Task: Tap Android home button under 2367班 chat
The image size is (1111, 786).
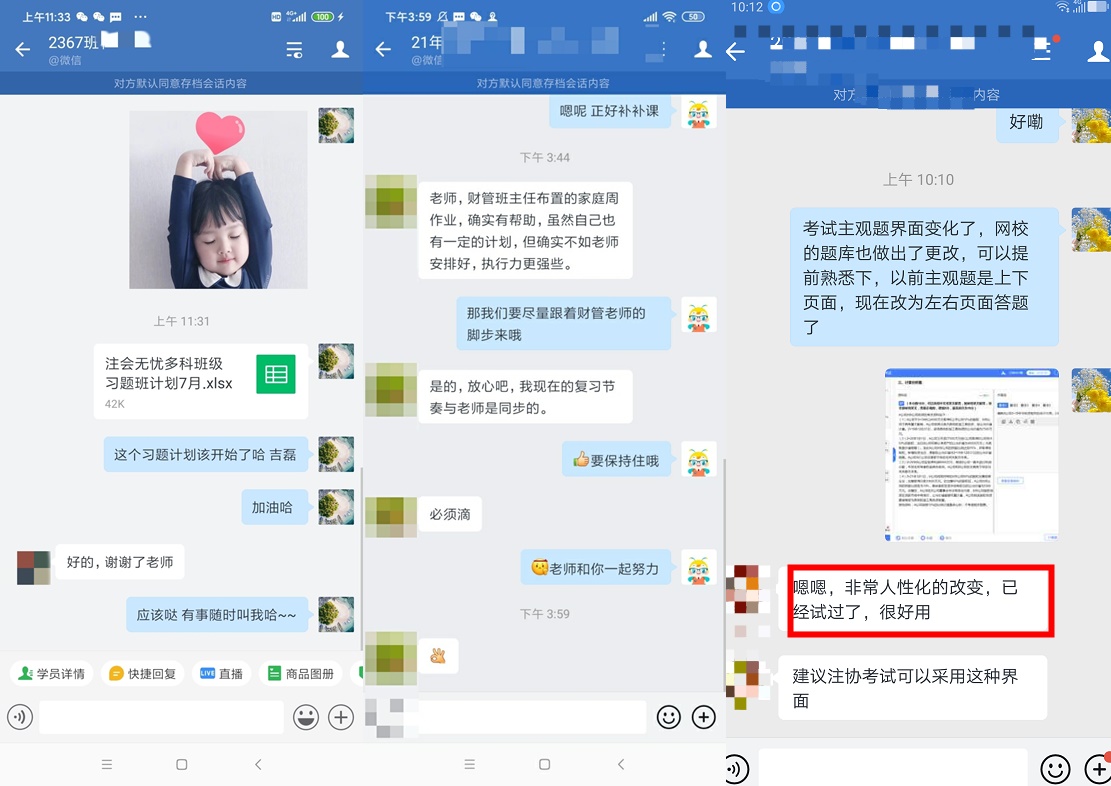Action: [181, 764]
